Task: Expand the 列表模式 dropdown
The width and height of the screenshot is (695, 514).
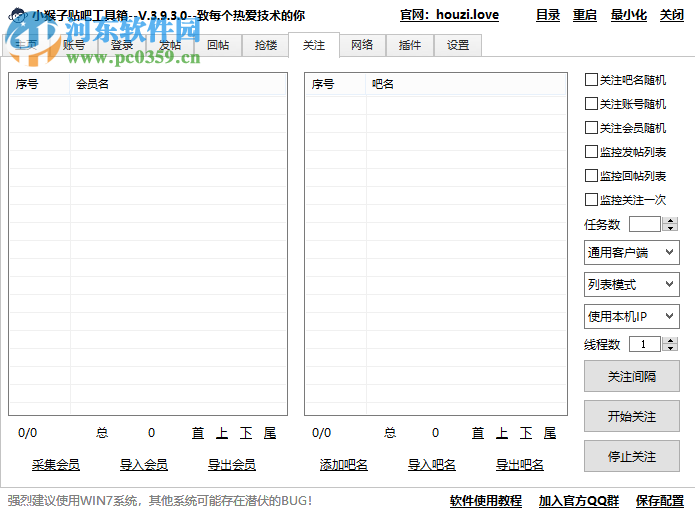Action: (x=632, y=284)
